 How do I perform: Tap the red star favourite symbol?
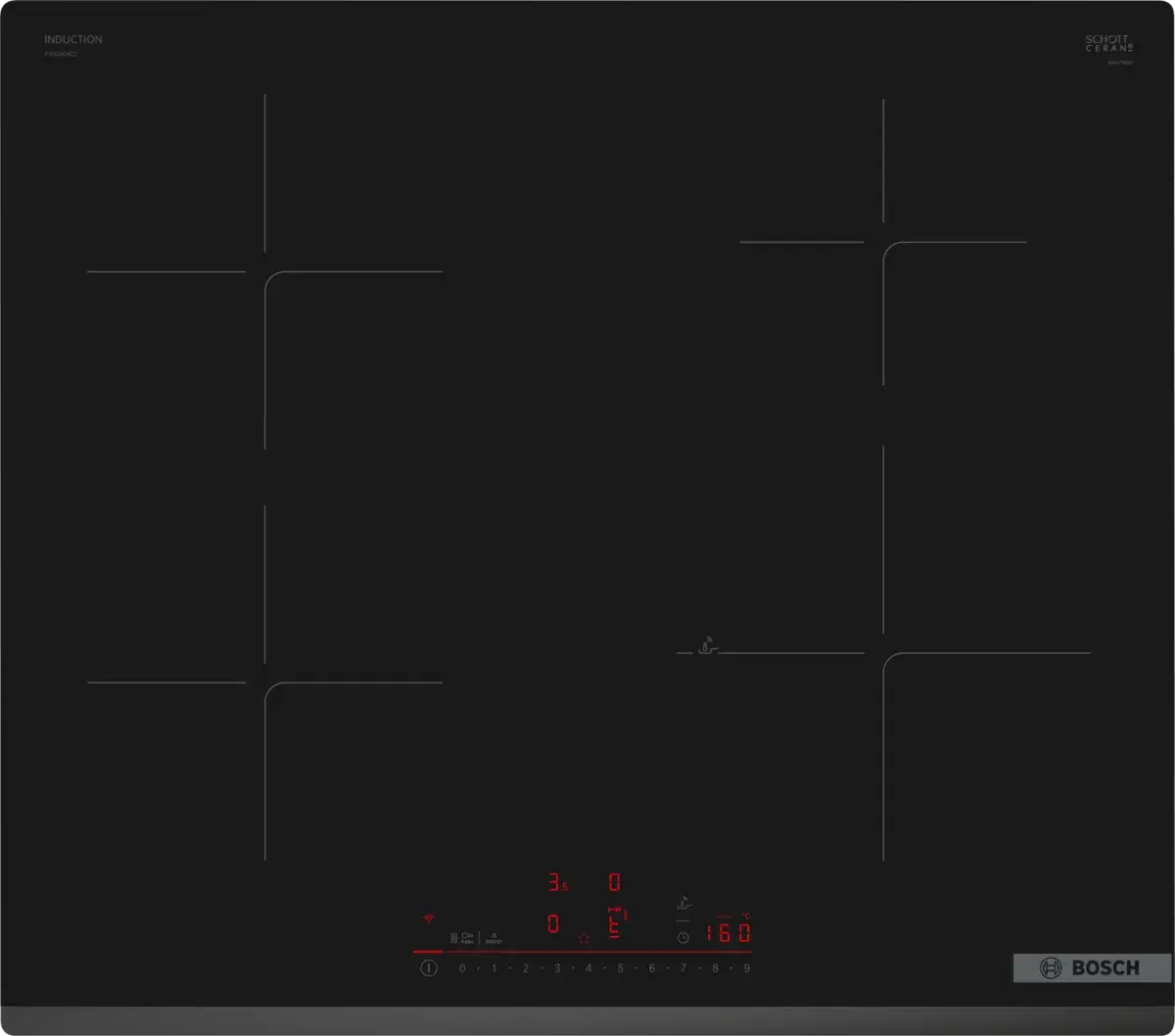click(x=584, y=937)
